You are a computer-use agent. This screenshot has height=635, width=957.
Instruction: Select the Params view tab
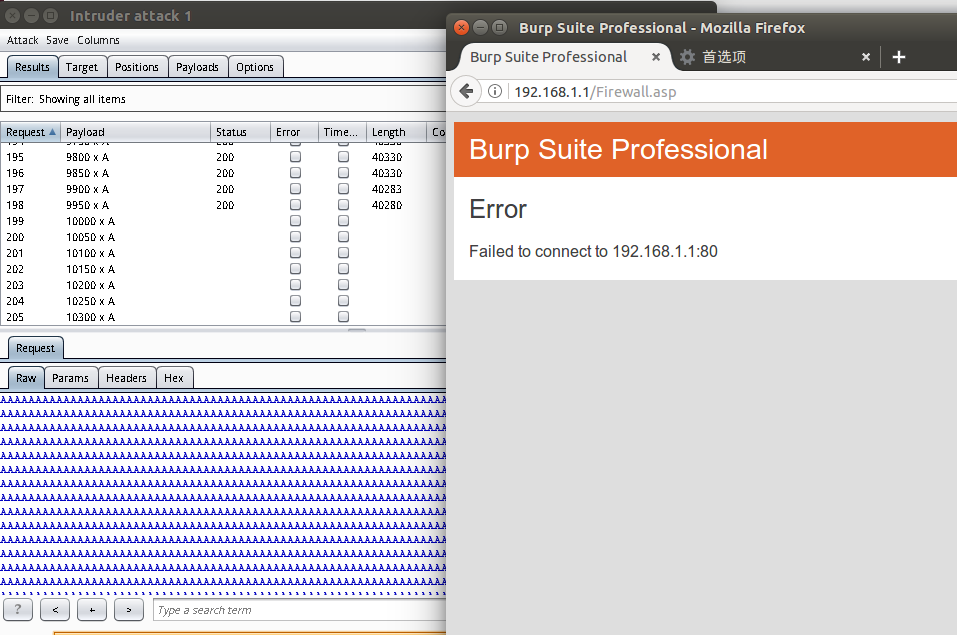70,378
